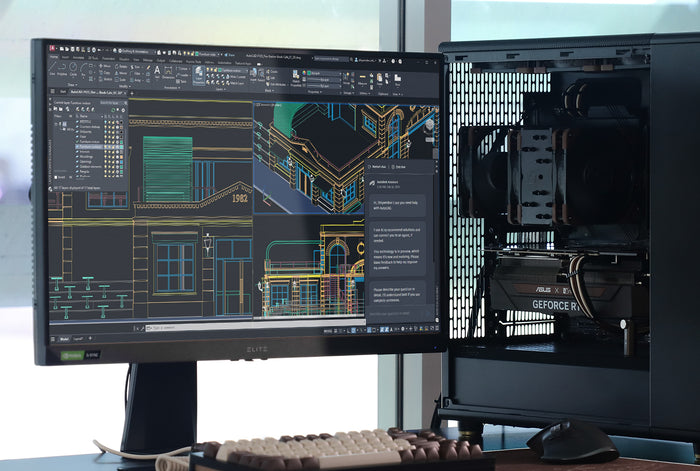Screen dimensions: 700x471
Task: Select the Line tool in Draw panel
Action: (x=51, y=68)
